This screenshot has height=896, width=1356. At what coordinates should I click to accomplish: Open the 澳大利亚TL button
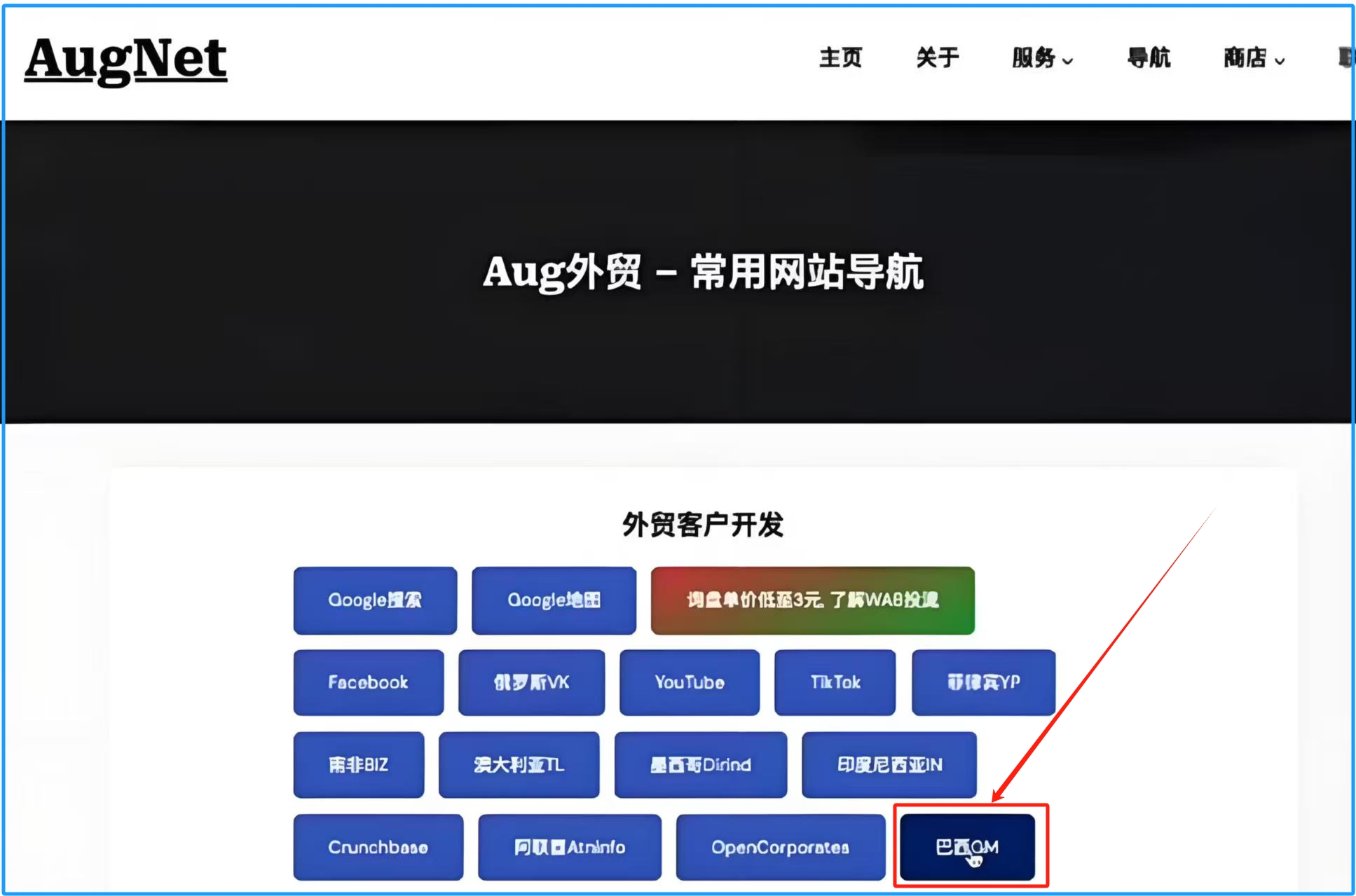click(519, 764)
